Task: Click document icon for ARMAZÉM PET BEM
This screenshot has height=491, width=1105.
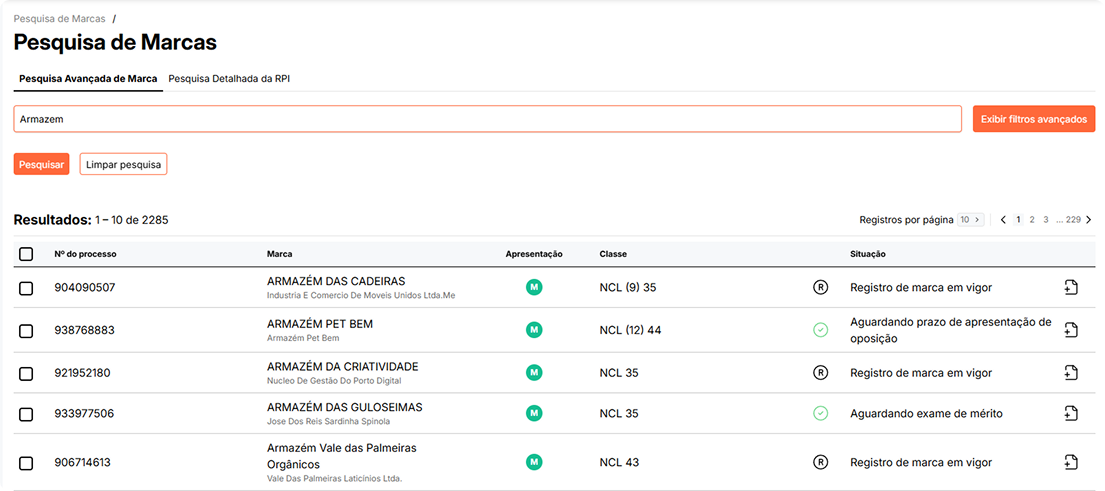Action: pyautogui.click(x=1070, y=330)
